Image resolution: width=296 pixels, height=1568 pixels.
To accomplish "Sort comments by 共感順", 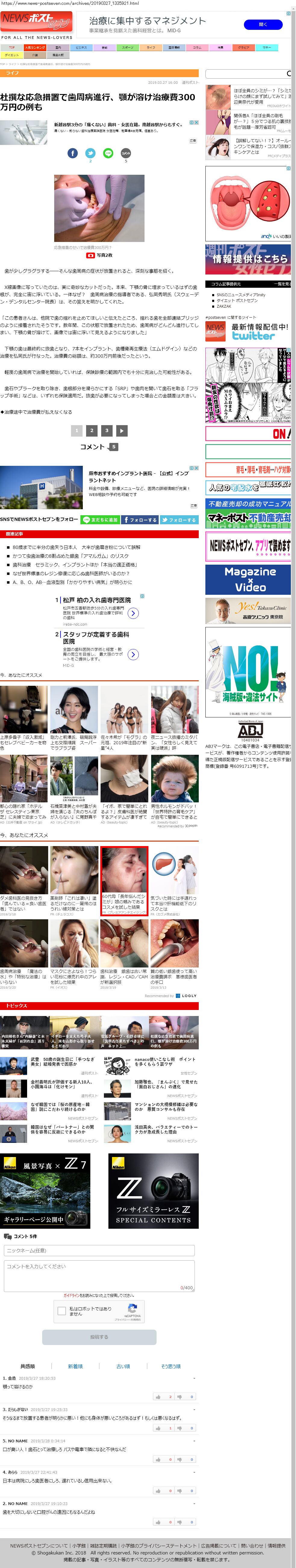I will pyautogui.click(x=27, y=1366).
